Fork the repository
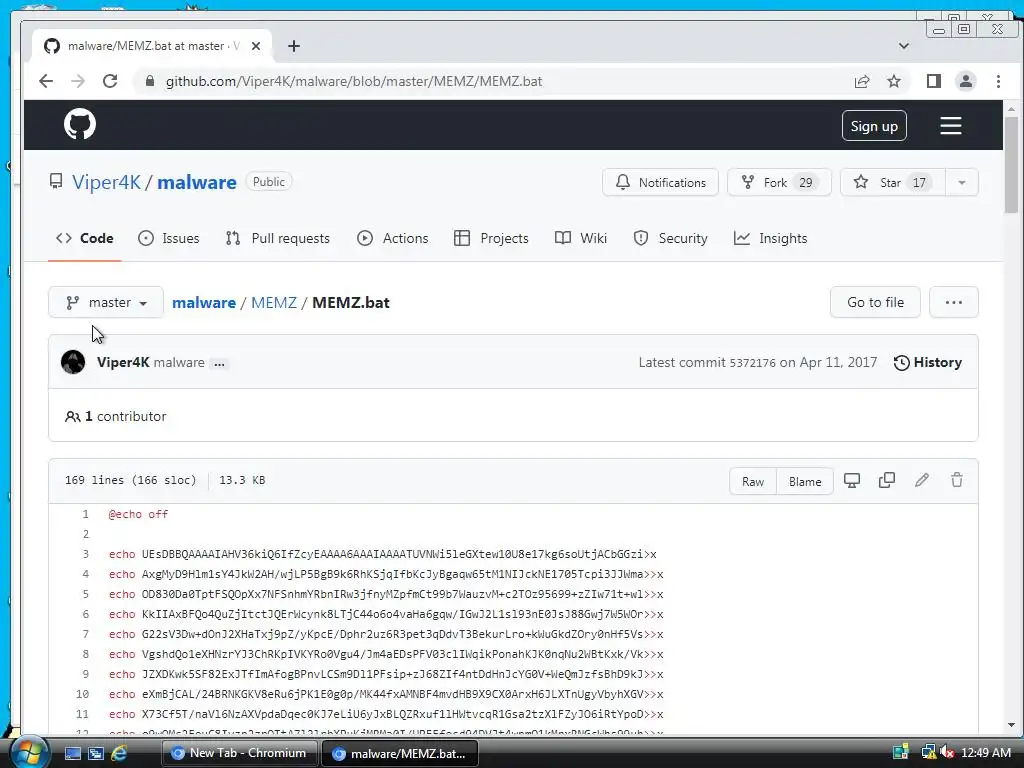The height and width of the screenshot is (768, 1024). click(x=779, y=182)
